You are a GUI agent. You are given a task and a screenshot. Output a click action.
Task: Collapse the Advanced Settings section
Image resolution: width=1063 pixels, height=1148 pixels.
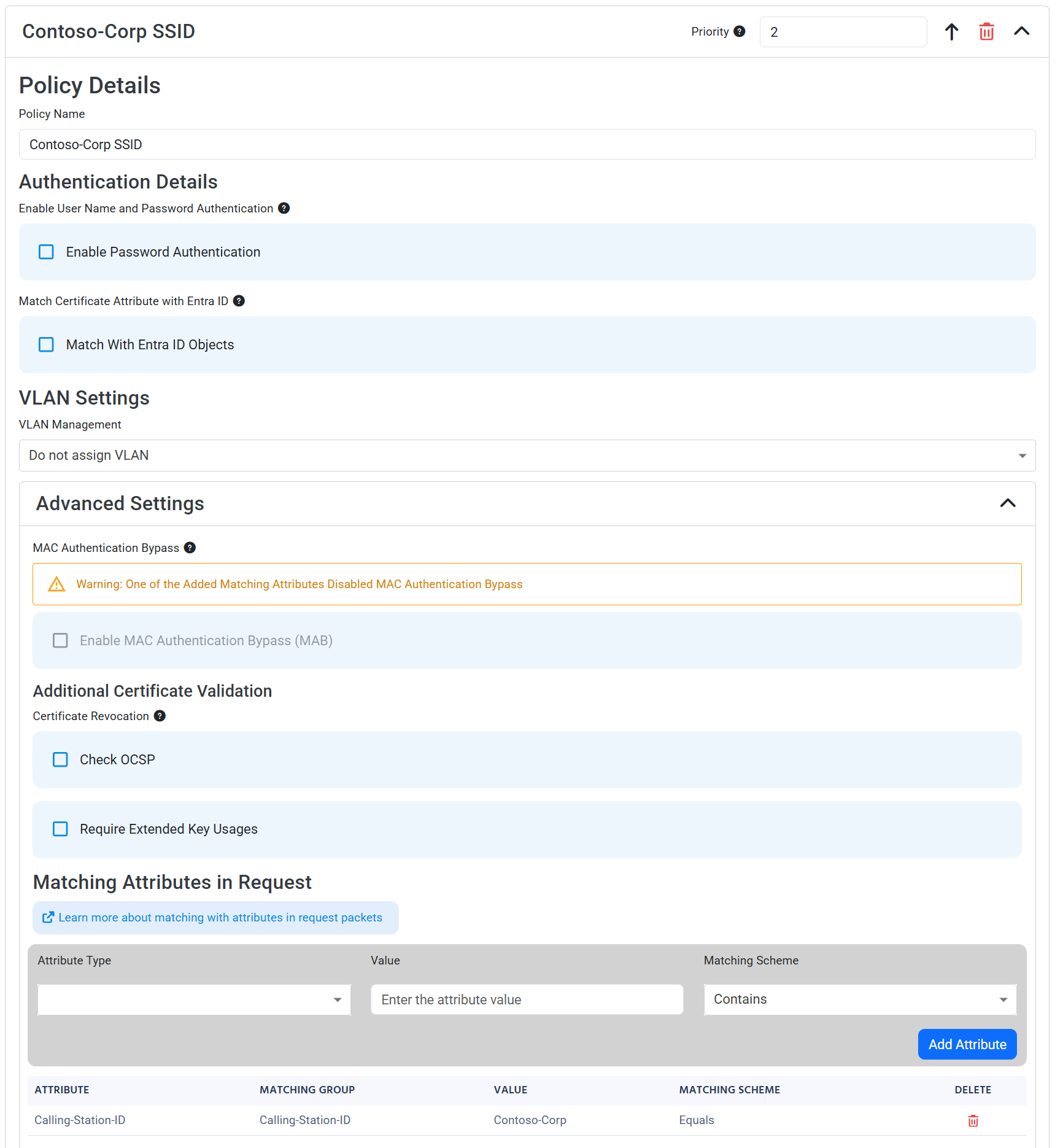tap(1008, 503)
